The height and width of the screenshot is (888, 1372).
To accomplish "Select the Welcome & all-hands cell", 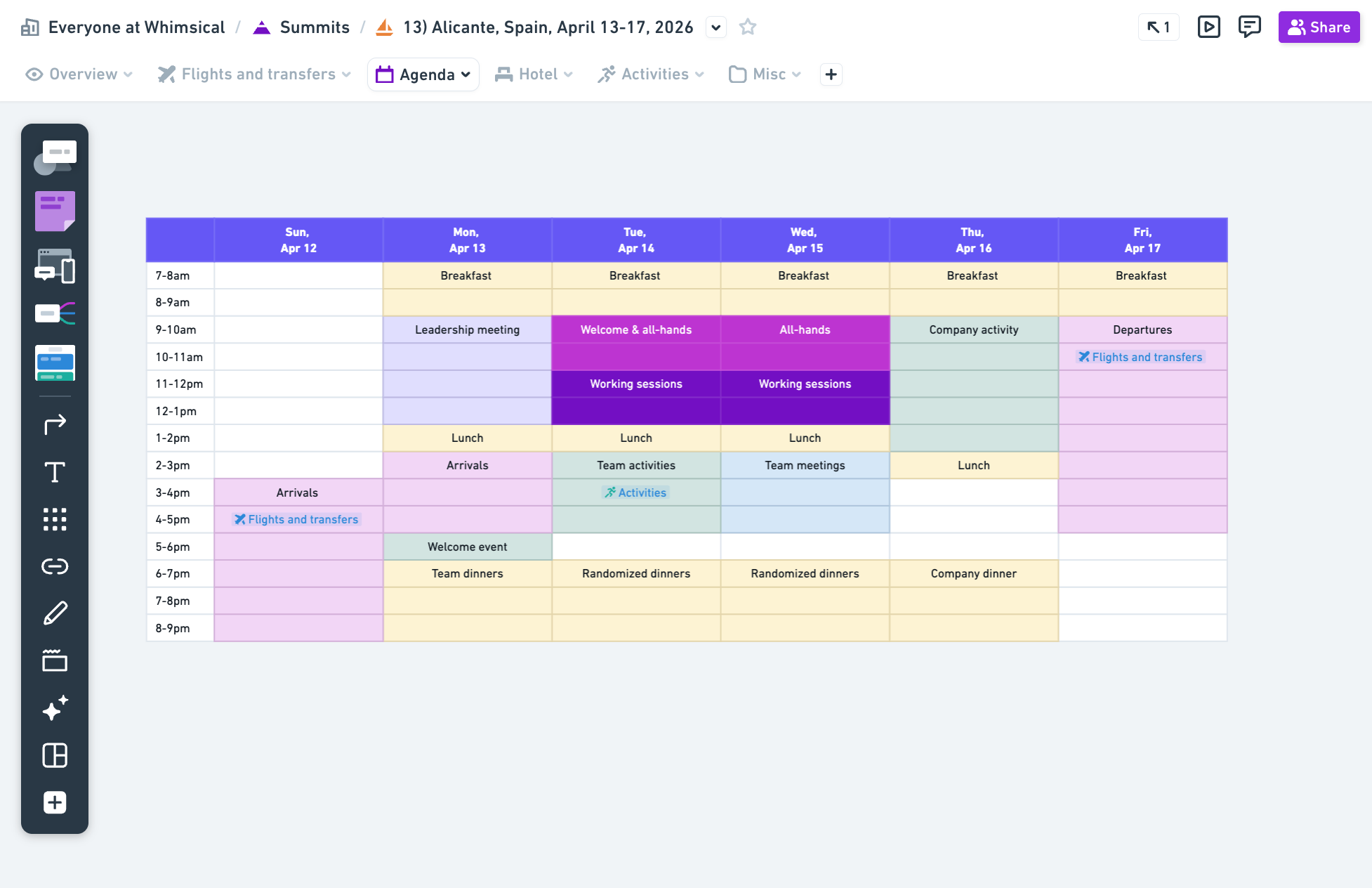I will pos(635,329).
